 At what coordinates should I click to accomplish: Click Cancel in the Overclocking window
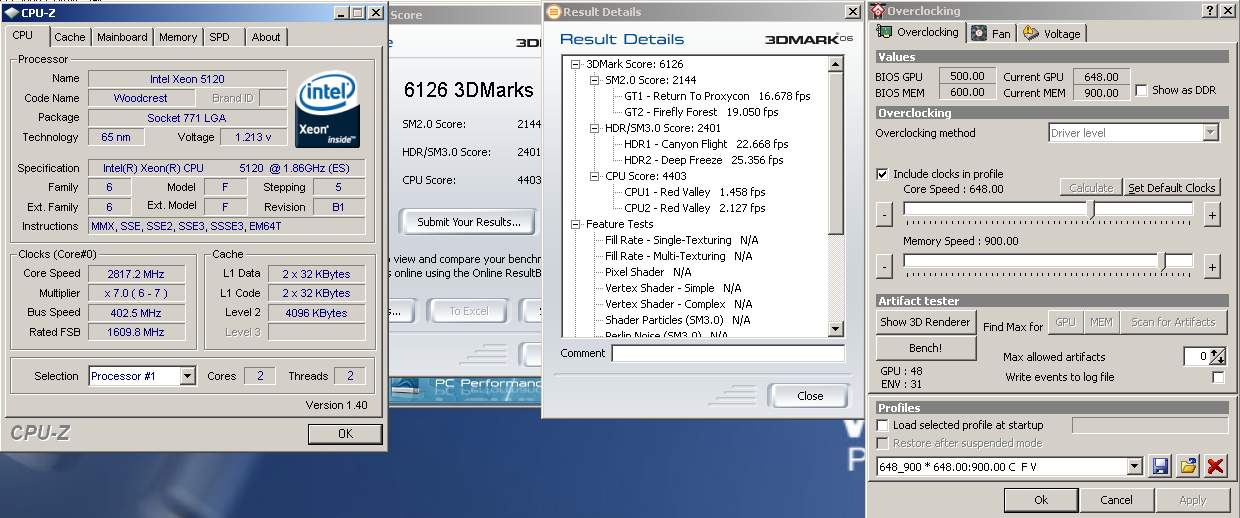1116,500
